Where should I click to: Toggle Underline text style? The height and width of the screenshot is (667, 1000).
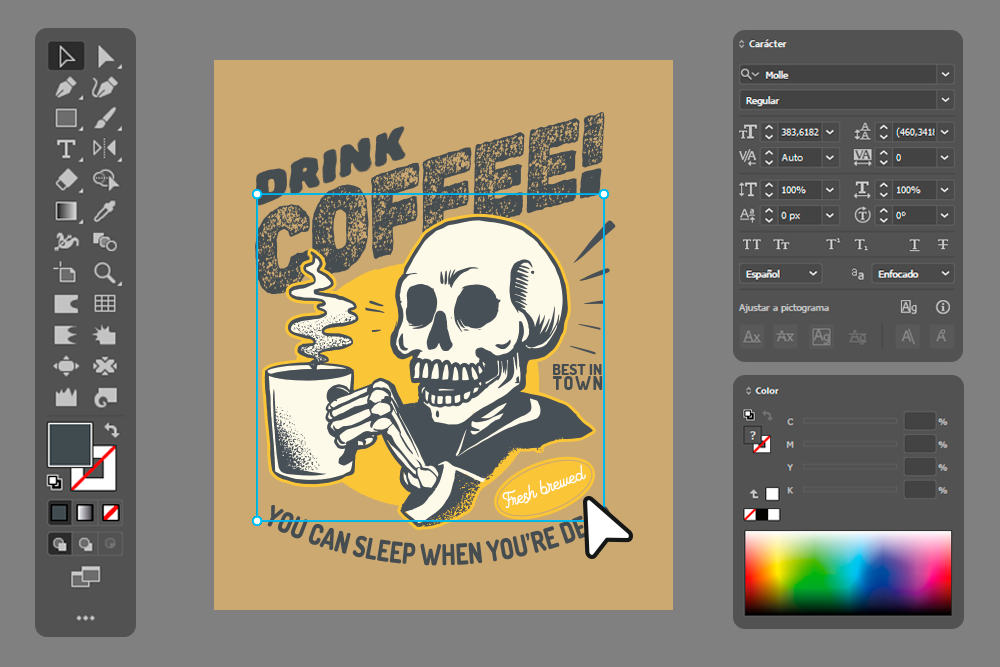pyautogui.click(x=914, y=245)
